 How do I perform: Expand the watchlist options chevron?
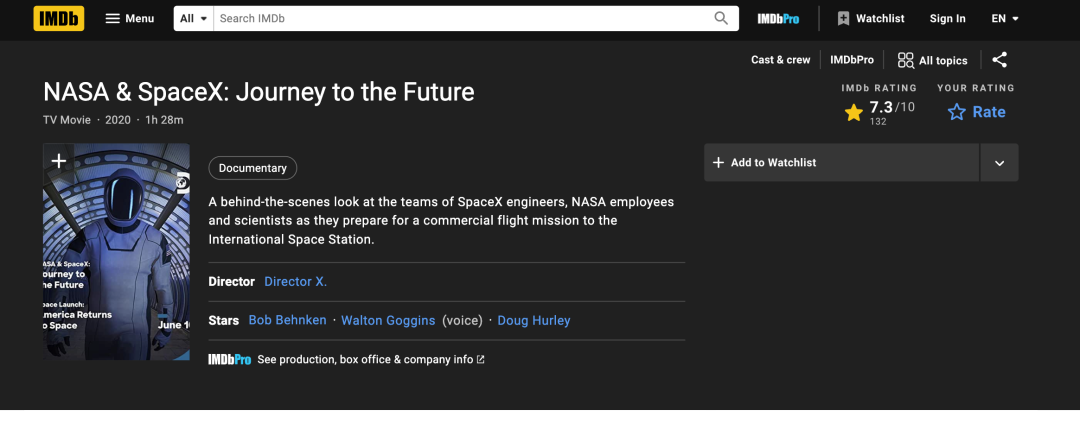999,163
